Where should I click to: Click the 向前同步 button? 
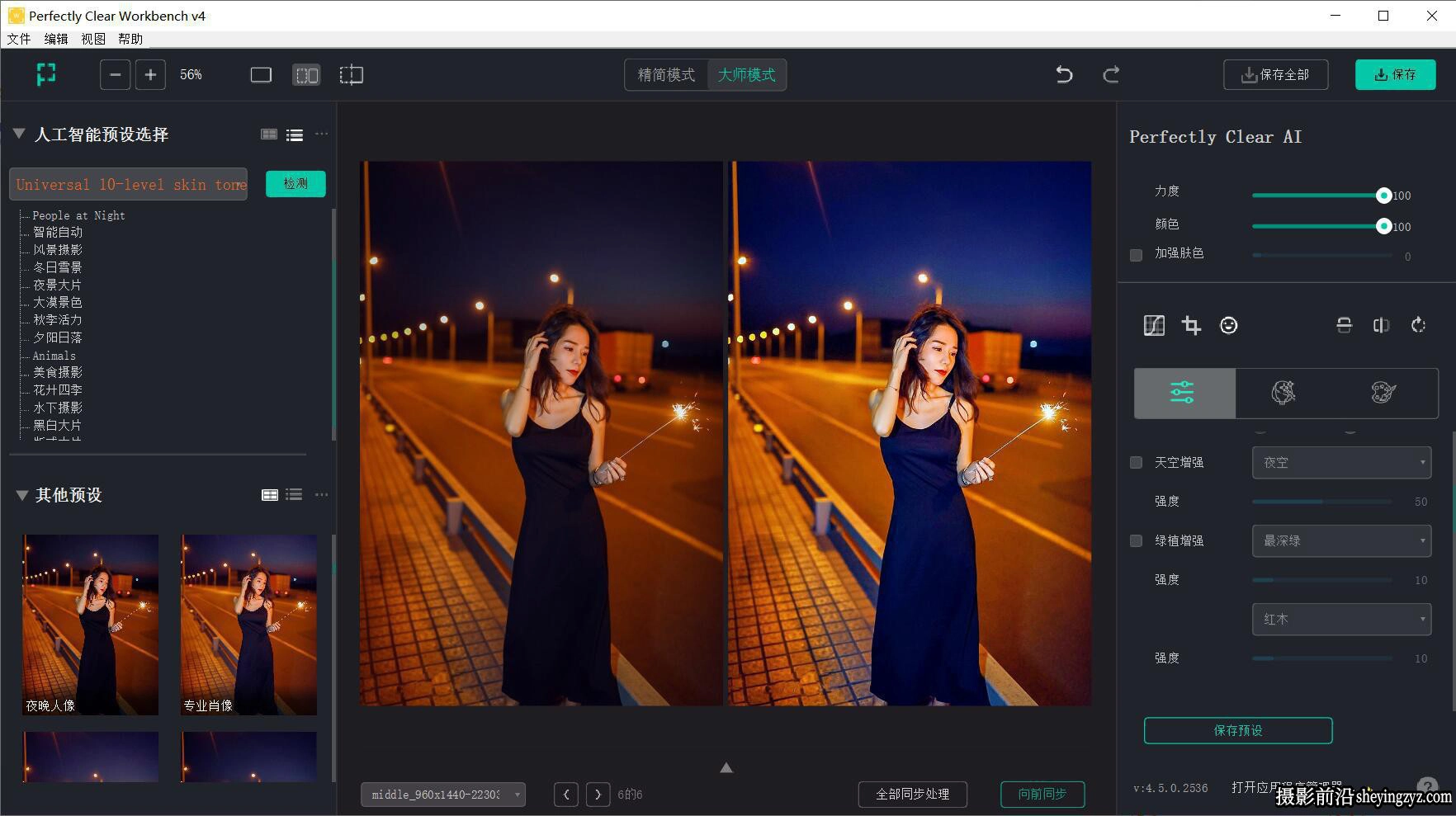pos(1042,795)
